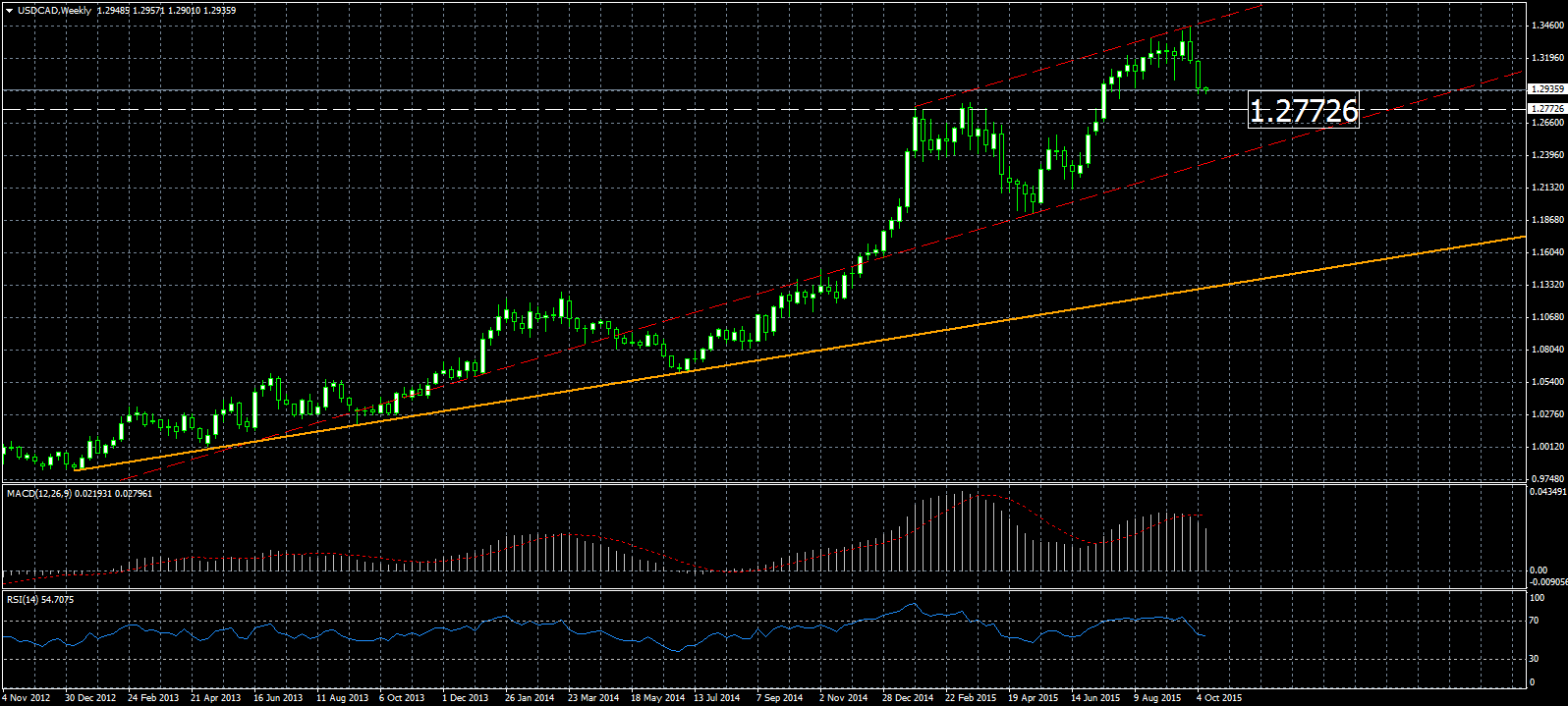Click the most recent weekly candlestick
This screenshot has width=1568, height=706.
1205,89
